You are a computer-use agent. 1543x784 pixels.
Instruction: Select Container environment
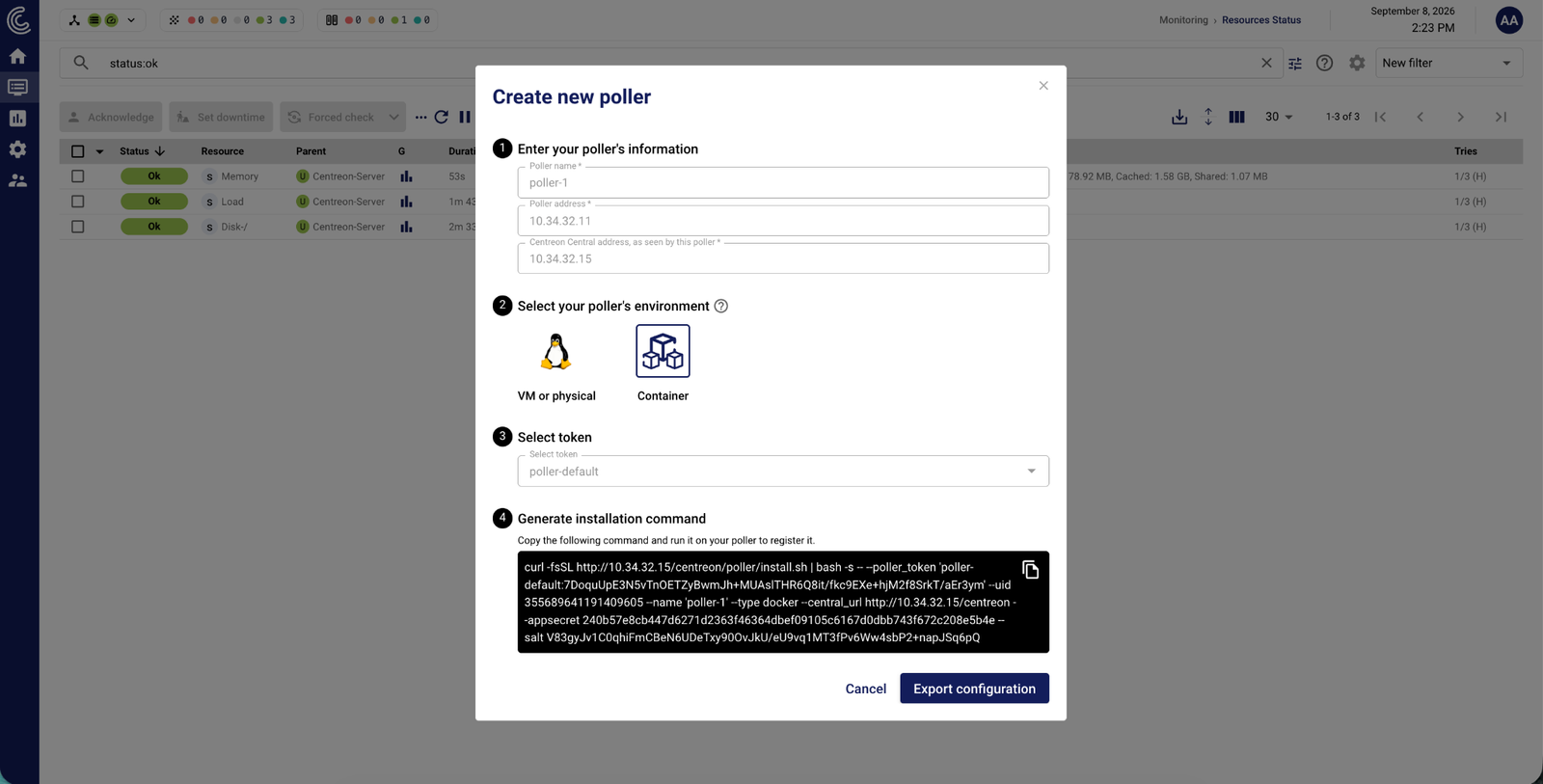pos(663,364)
